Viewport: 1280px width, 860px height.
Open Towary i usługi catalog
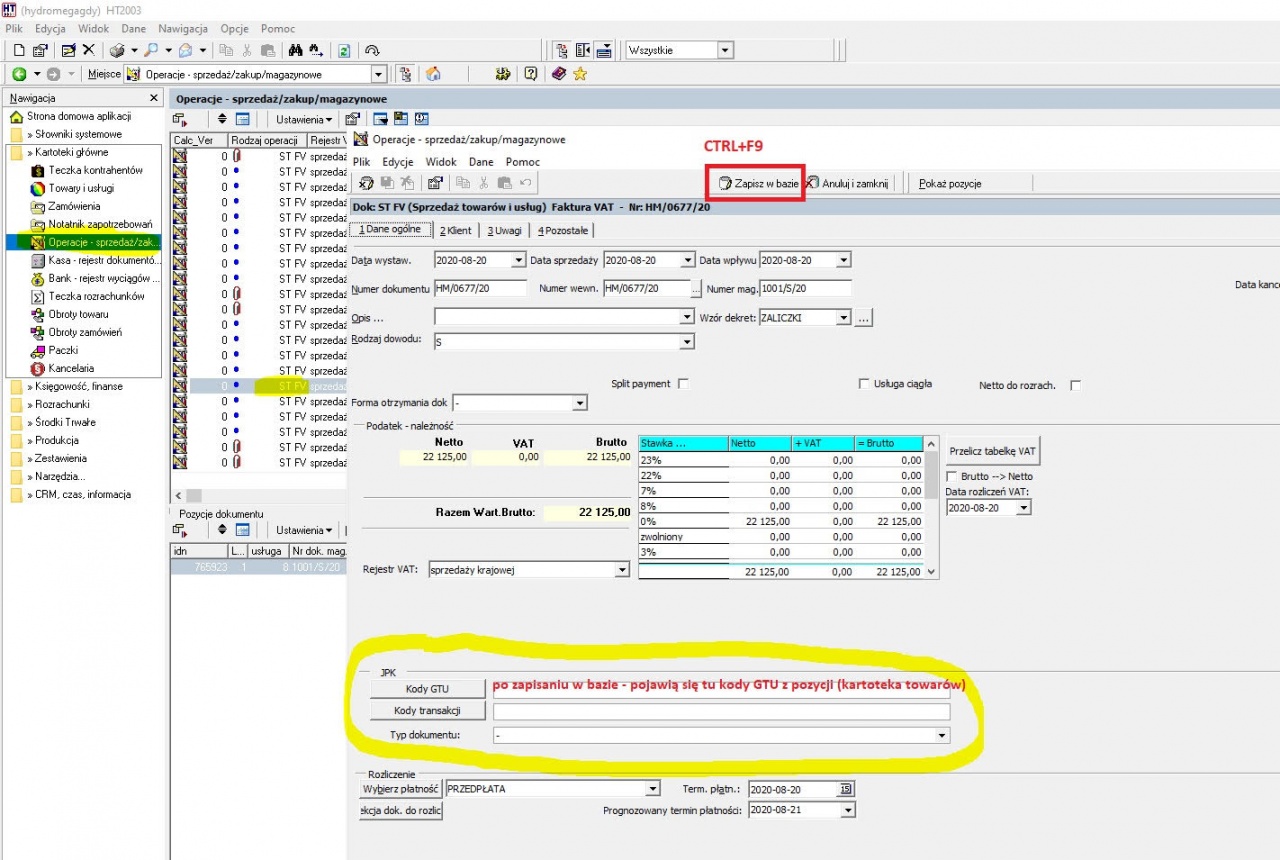pos(82,188)
